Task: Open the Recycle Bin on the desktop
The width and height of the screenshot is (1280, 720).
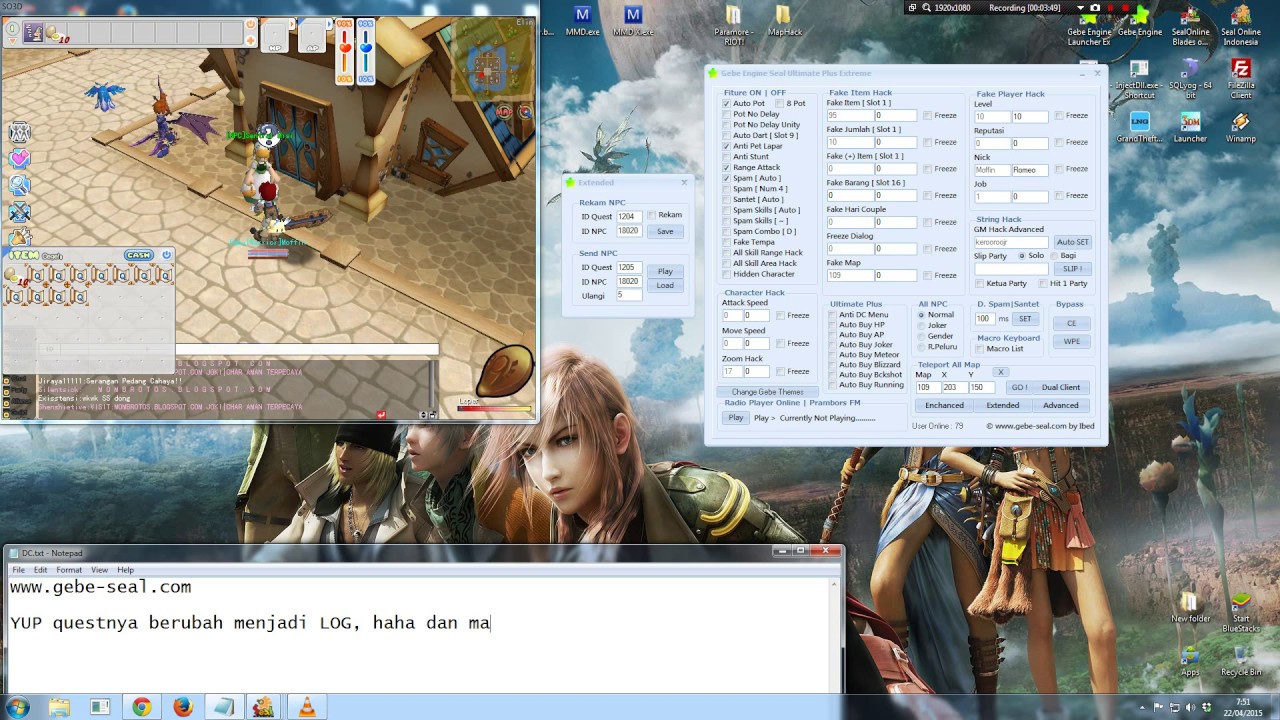Action: pyautogui.click(x=1241, y=661)
